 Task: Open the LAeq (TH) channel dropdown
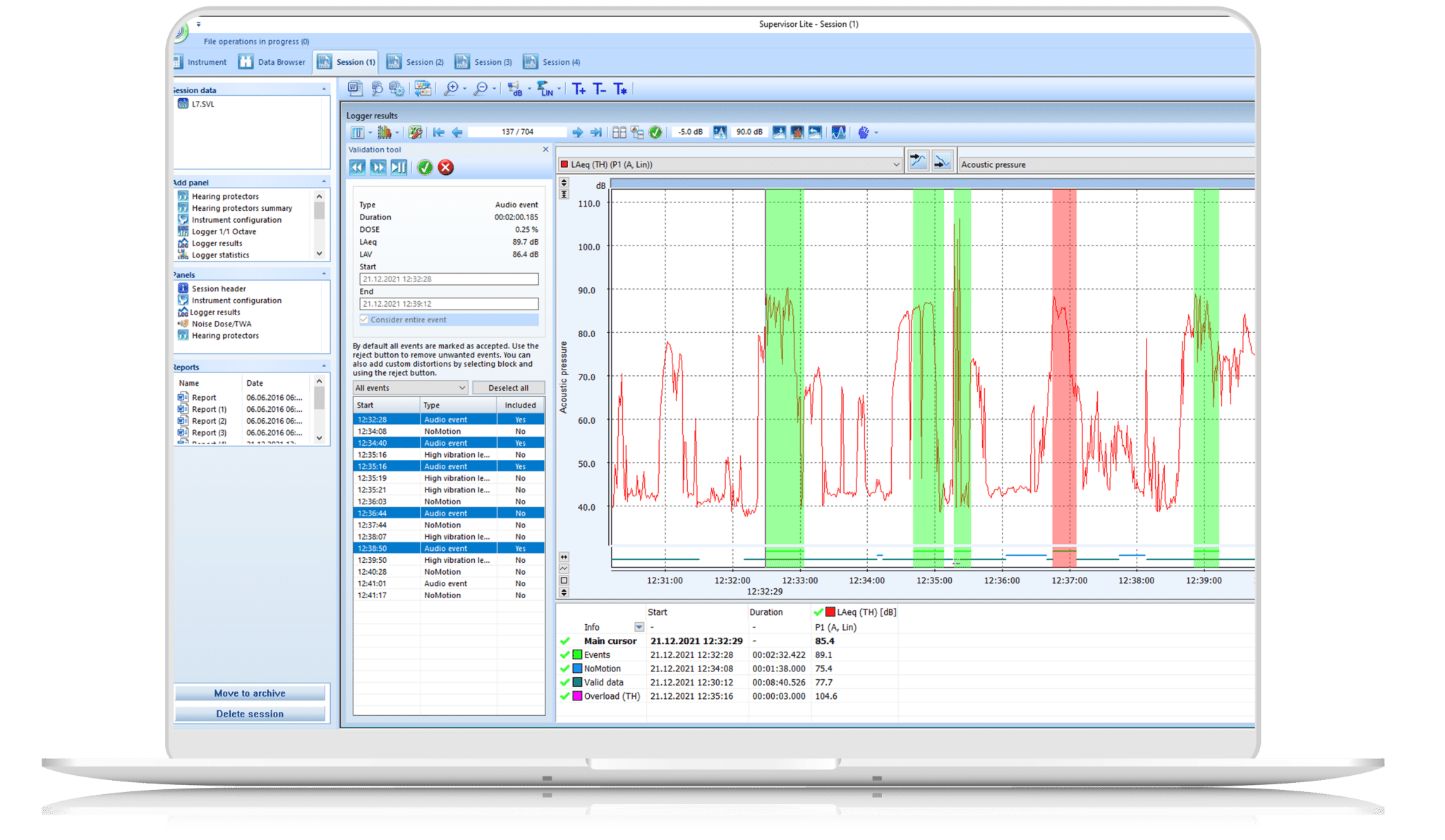click(x=895, y=163)
